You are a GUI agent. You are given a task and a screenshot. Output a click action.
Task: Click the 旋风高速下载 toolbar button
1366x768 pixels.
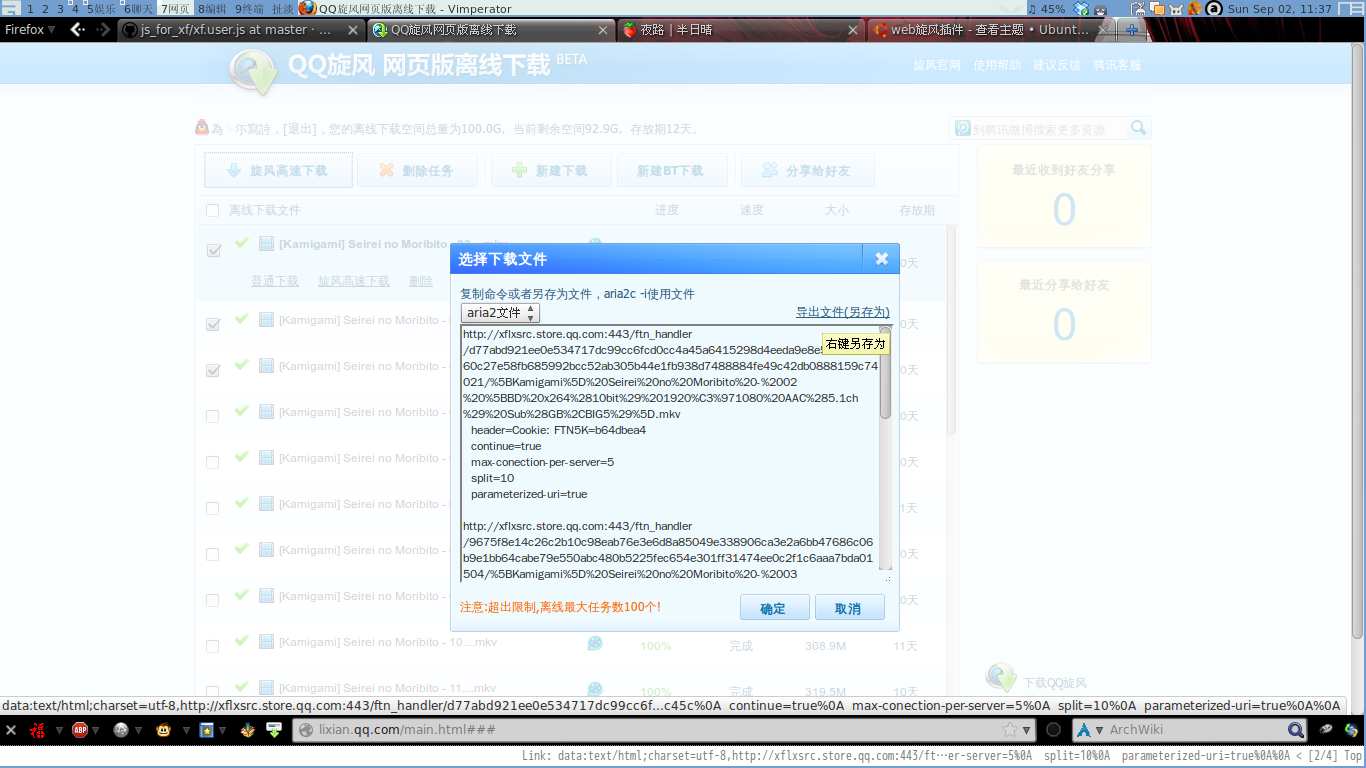click(278, 171)
